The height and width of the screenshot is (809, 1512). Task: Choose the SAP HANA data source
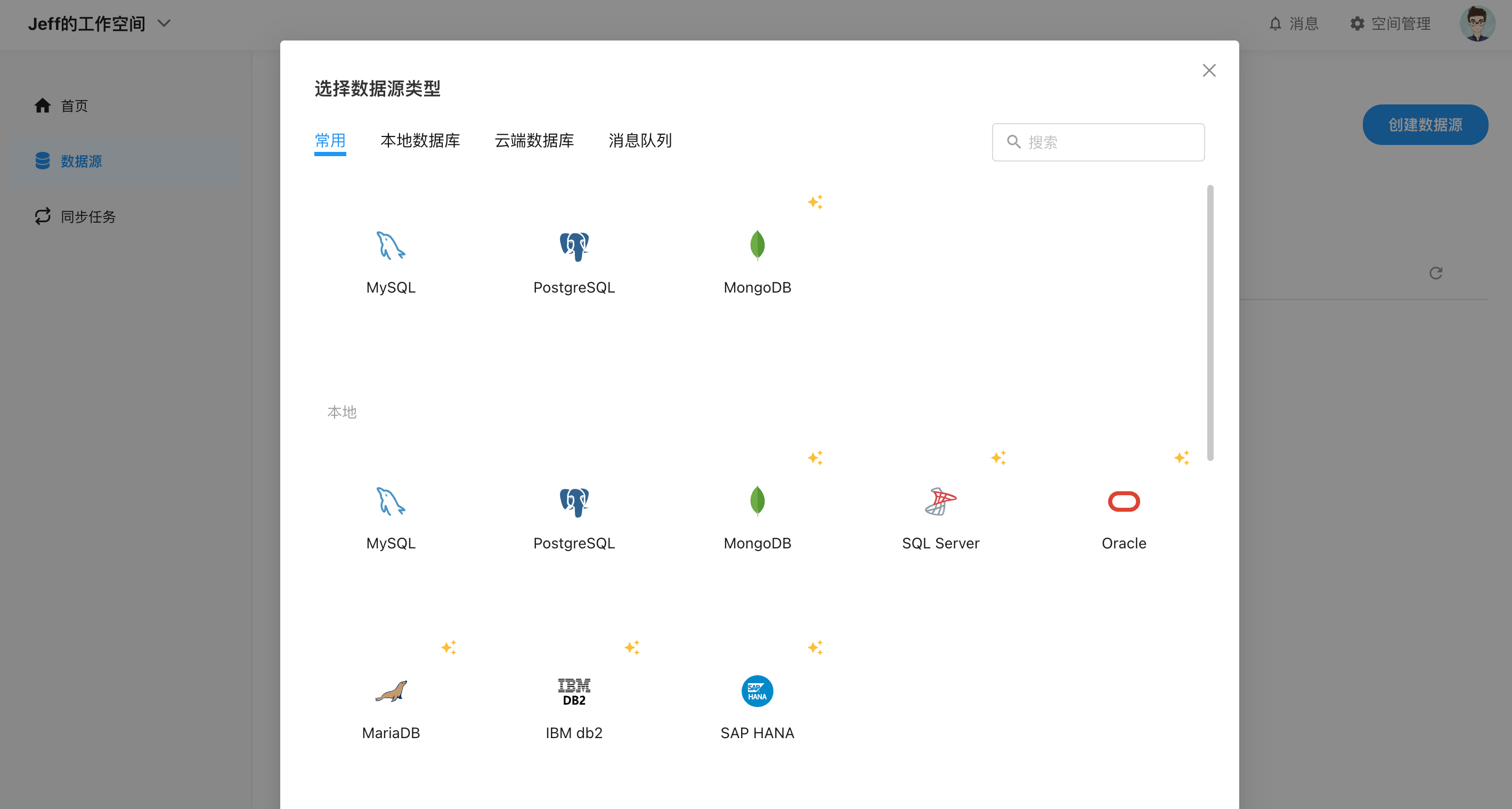[x=757, y=692]
